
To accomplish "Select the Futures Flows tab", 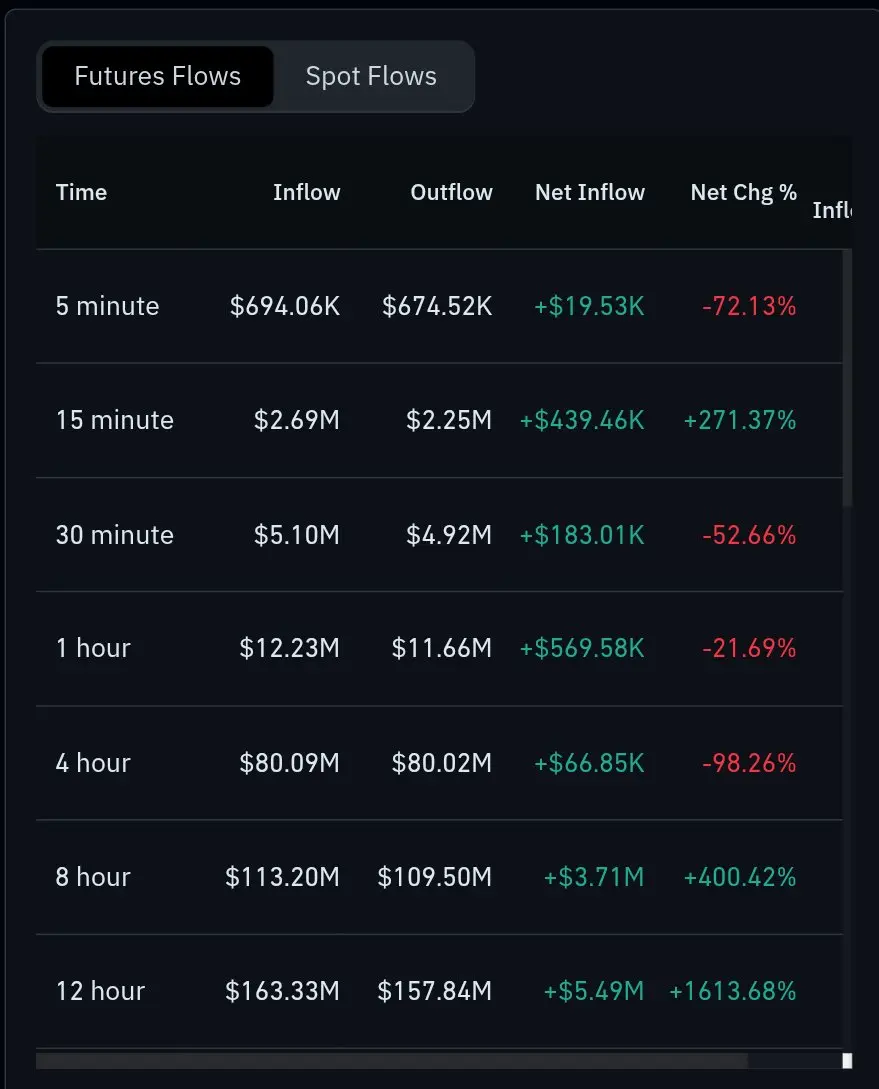I will click(x=158, y=76).
